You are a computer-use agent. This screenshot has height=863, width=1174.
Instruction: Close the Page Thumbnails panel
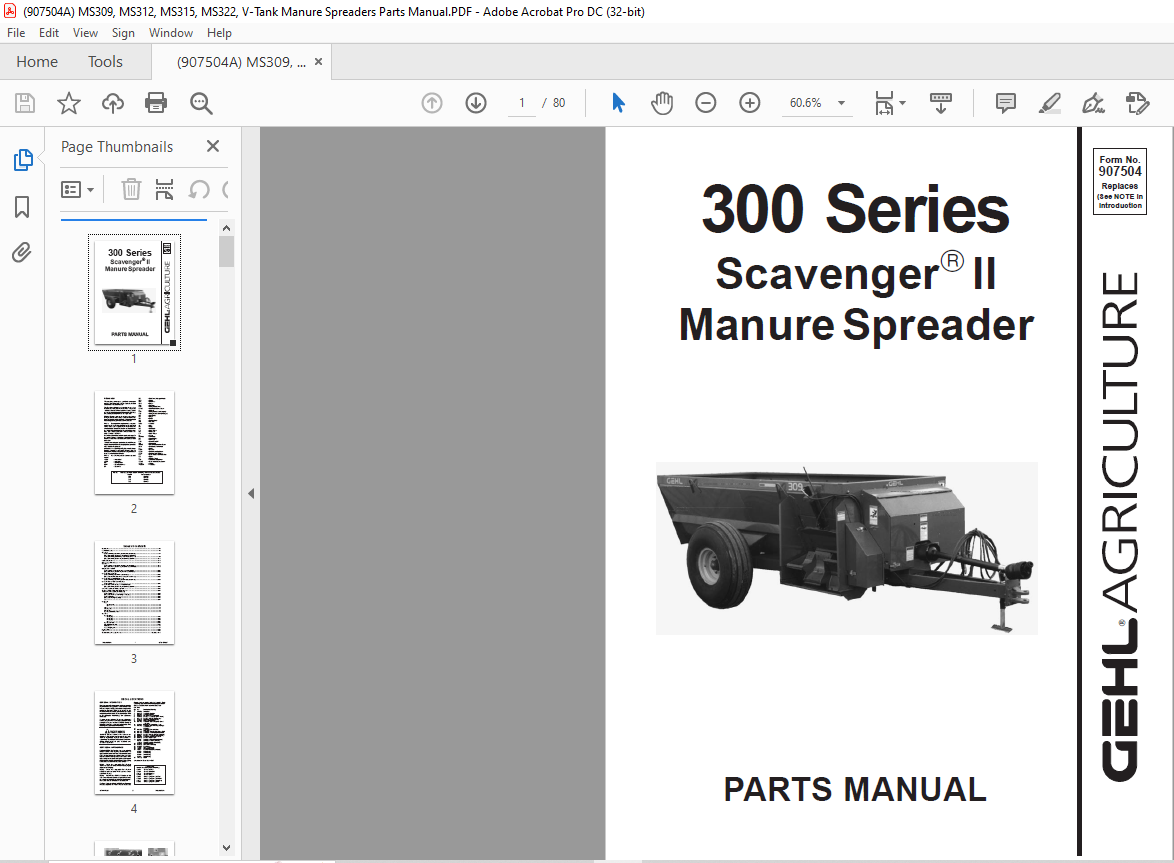point(213,147)
